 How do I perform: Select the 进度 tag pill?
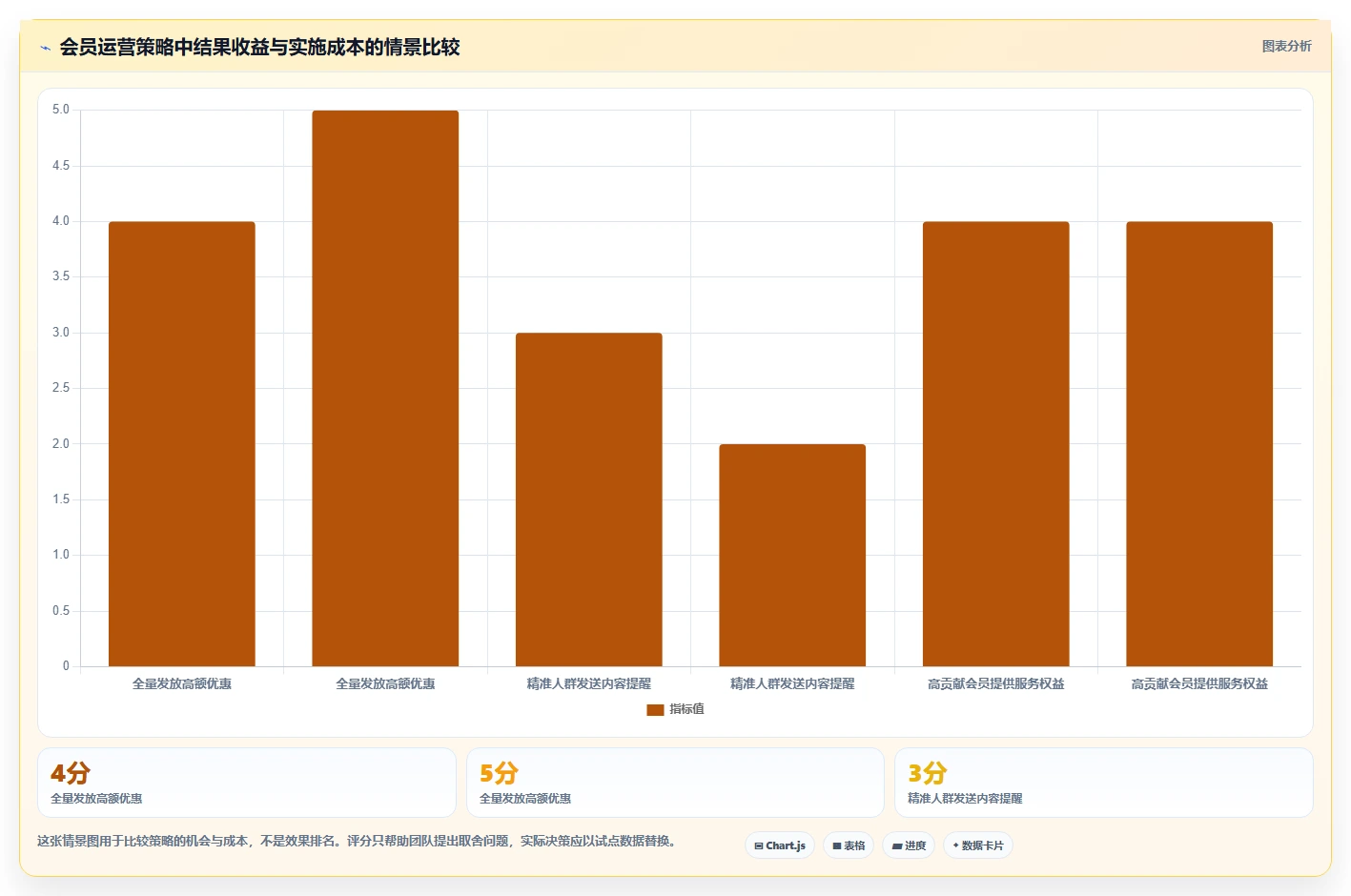(x=909, y=845)
